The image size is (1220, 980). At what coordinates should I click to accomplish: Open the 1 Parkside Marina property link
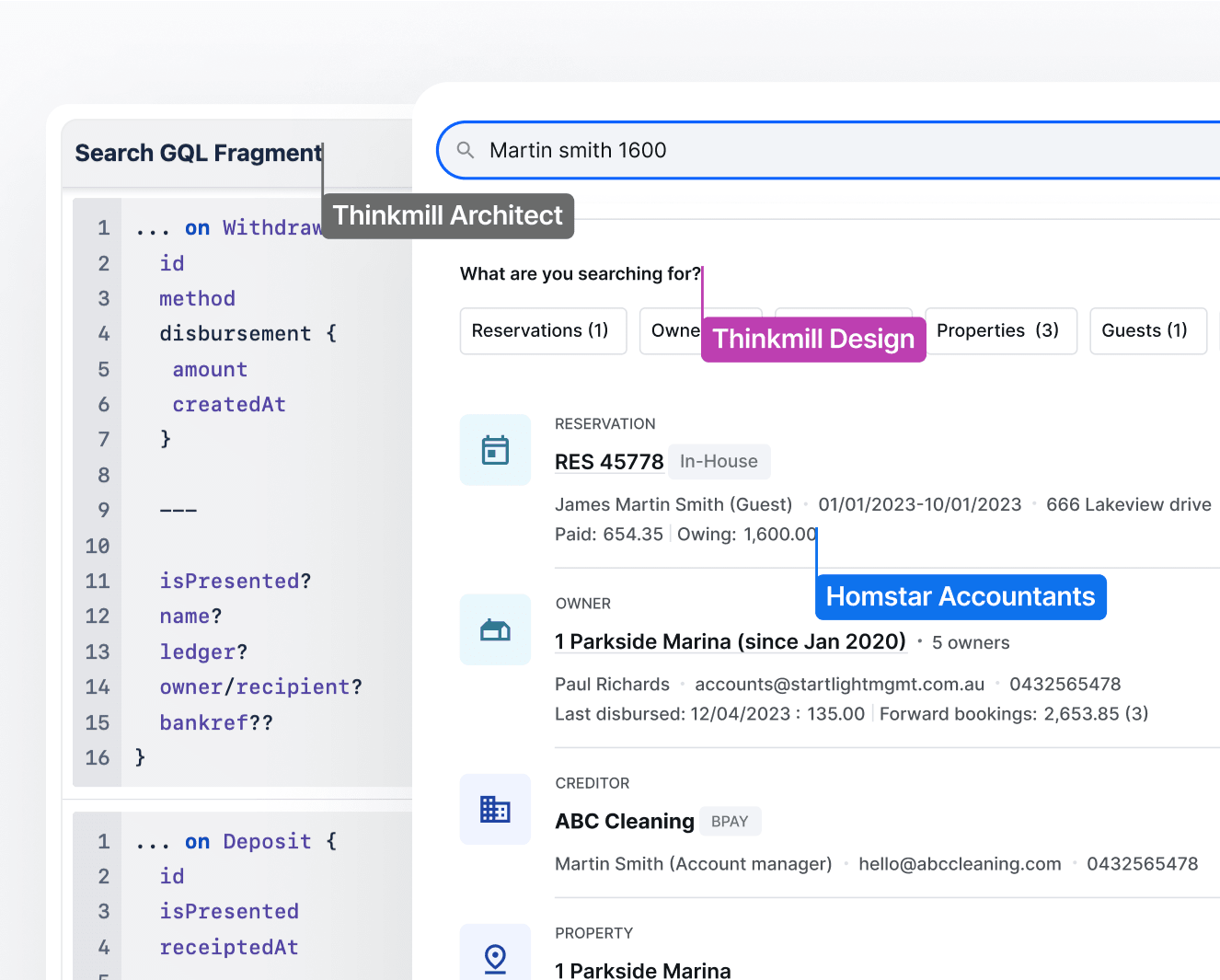coord(643,970)
